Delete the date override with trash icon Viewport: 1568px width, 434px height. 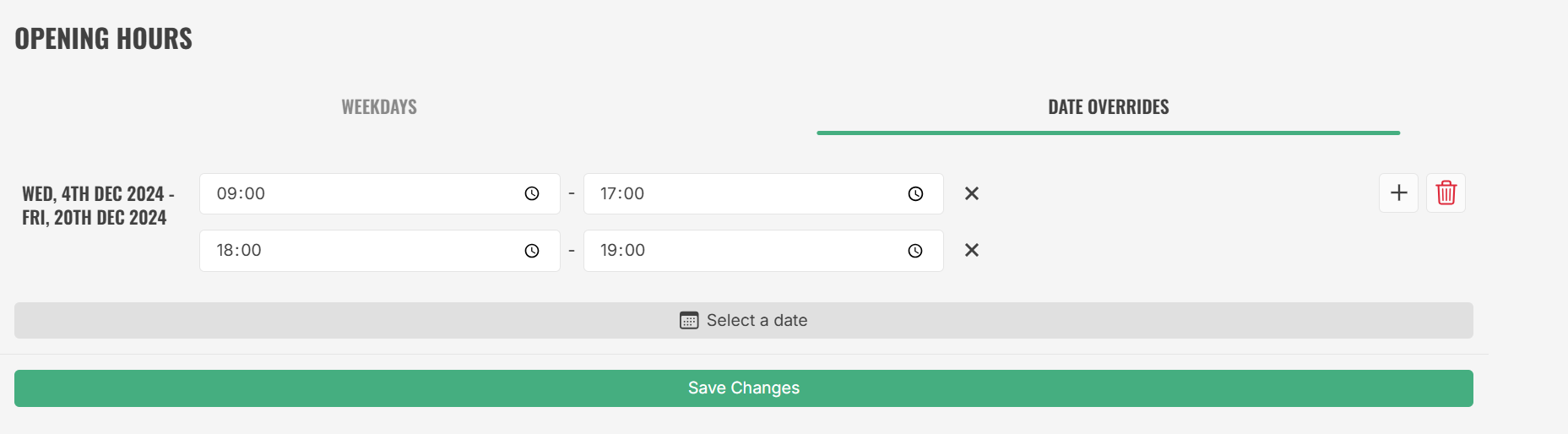pos(1446,193)
